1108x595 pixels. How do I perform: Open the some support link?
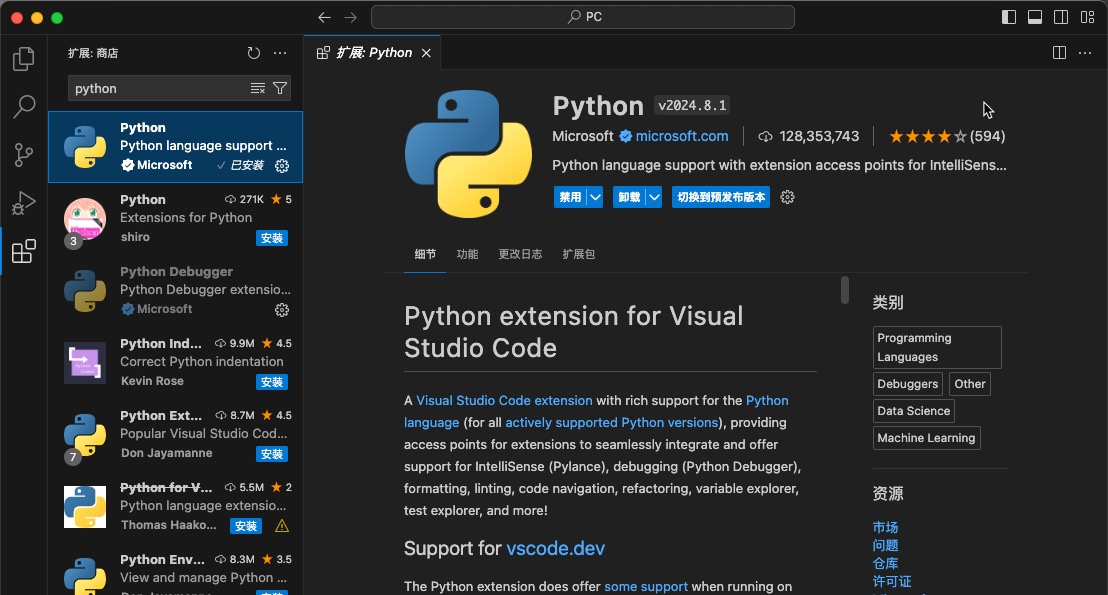coord(646,587)
